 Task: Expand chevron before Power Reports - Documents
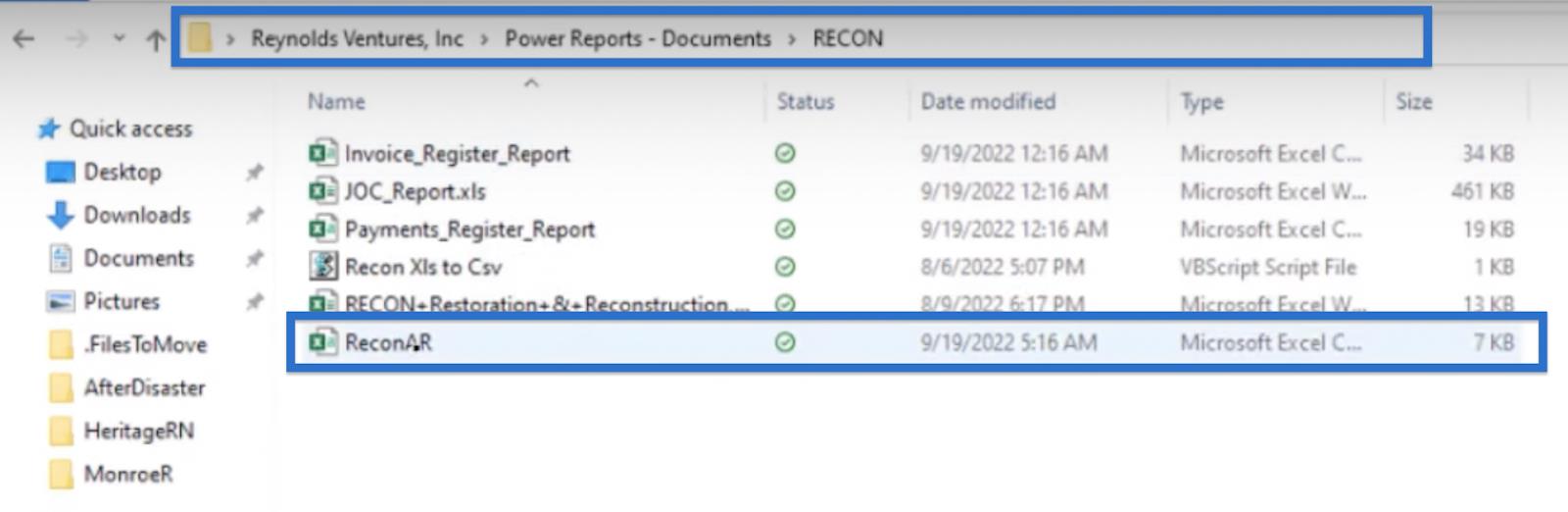(484, 39)
